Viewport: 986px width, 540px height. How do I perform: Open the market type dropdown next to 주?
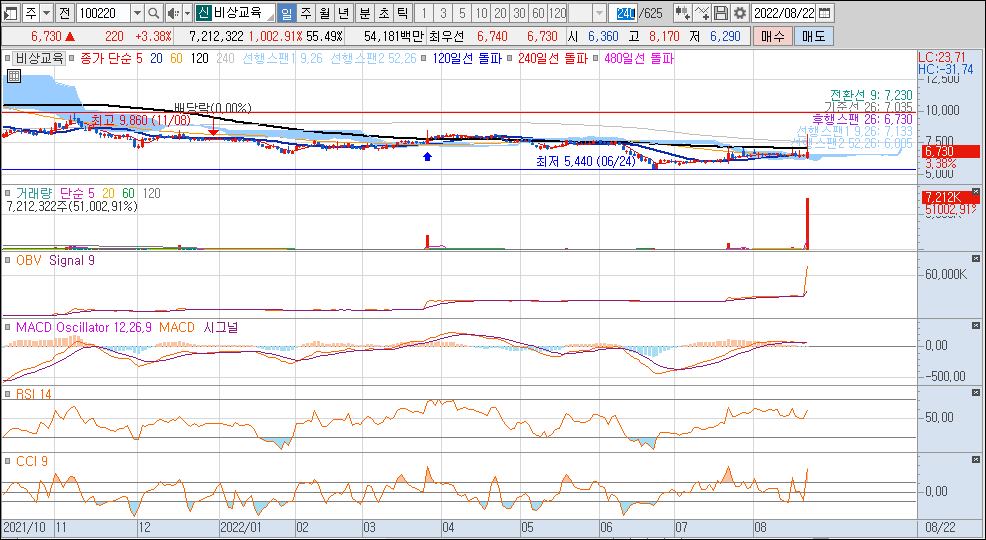point(47,13)
